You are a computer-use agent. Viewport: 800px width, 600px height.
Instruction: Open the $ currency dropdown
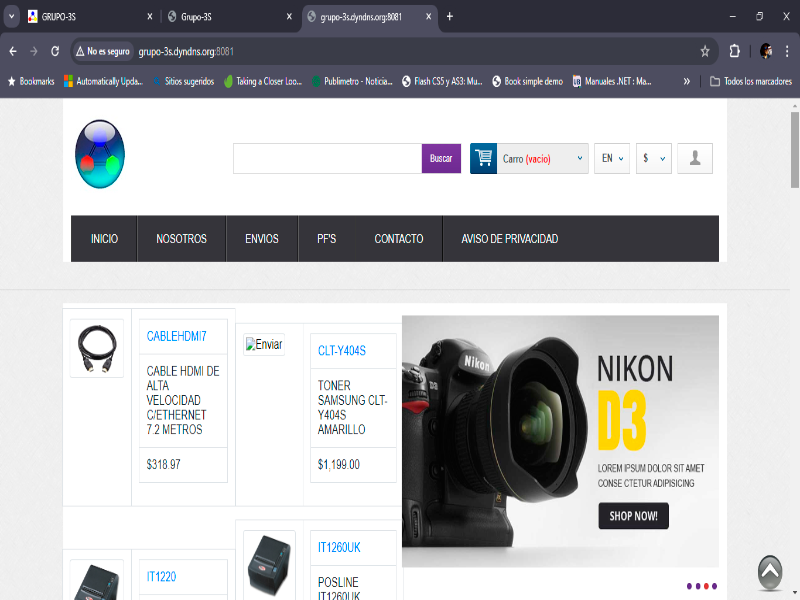click(654, 159)
